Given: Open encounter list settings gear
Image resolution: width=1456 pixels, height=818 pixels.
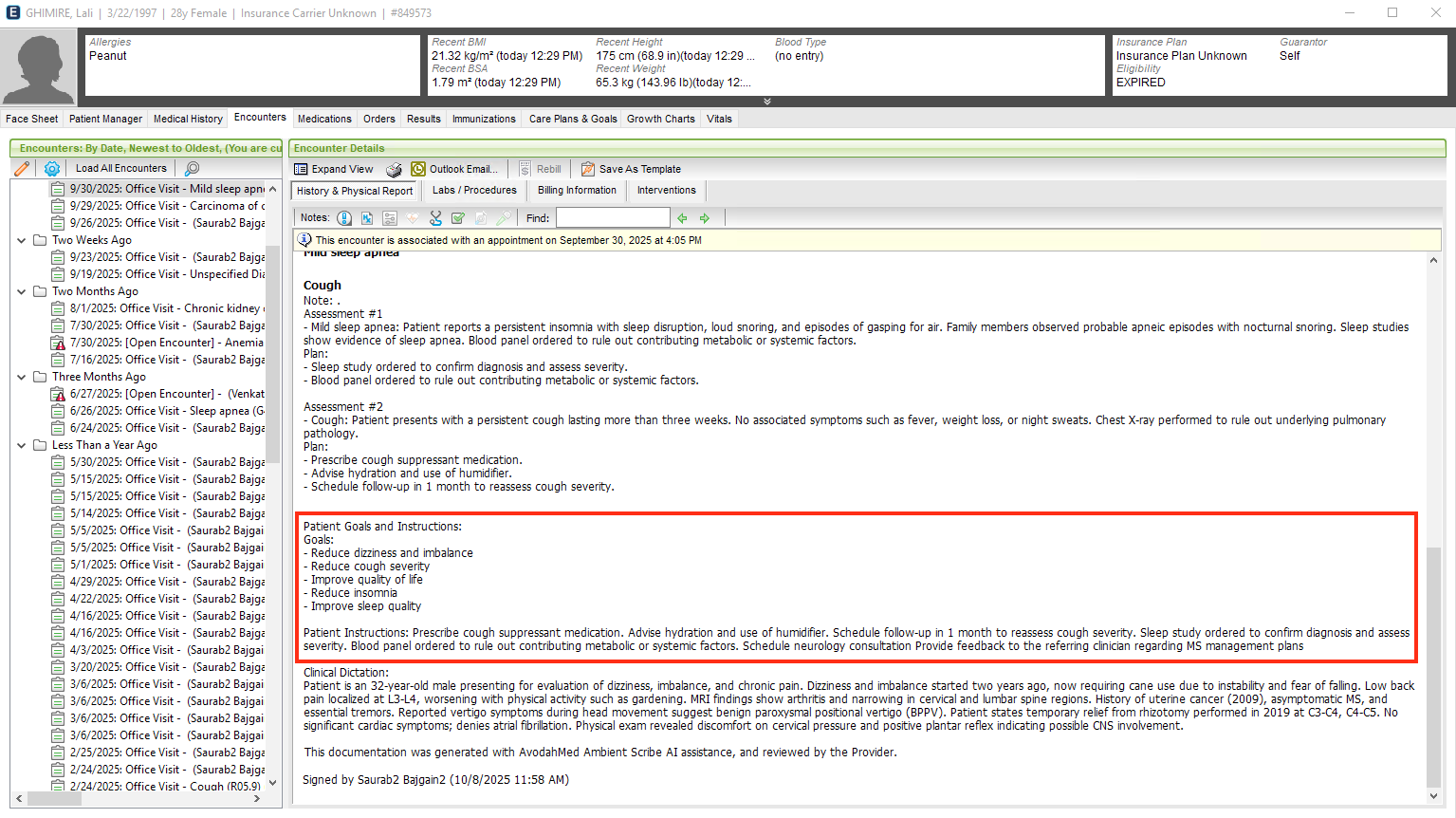Looking at the screenshot, I should point(52,168).
